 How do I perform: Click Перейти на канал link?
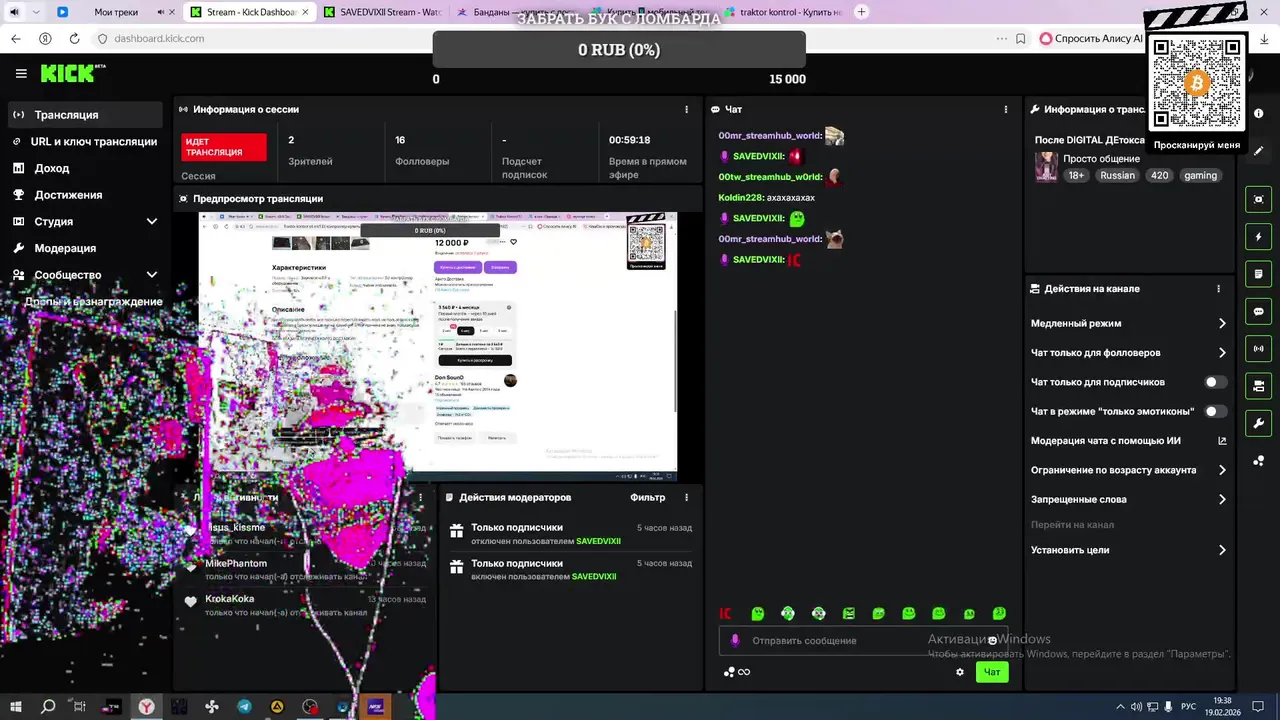coord(1072,525)
